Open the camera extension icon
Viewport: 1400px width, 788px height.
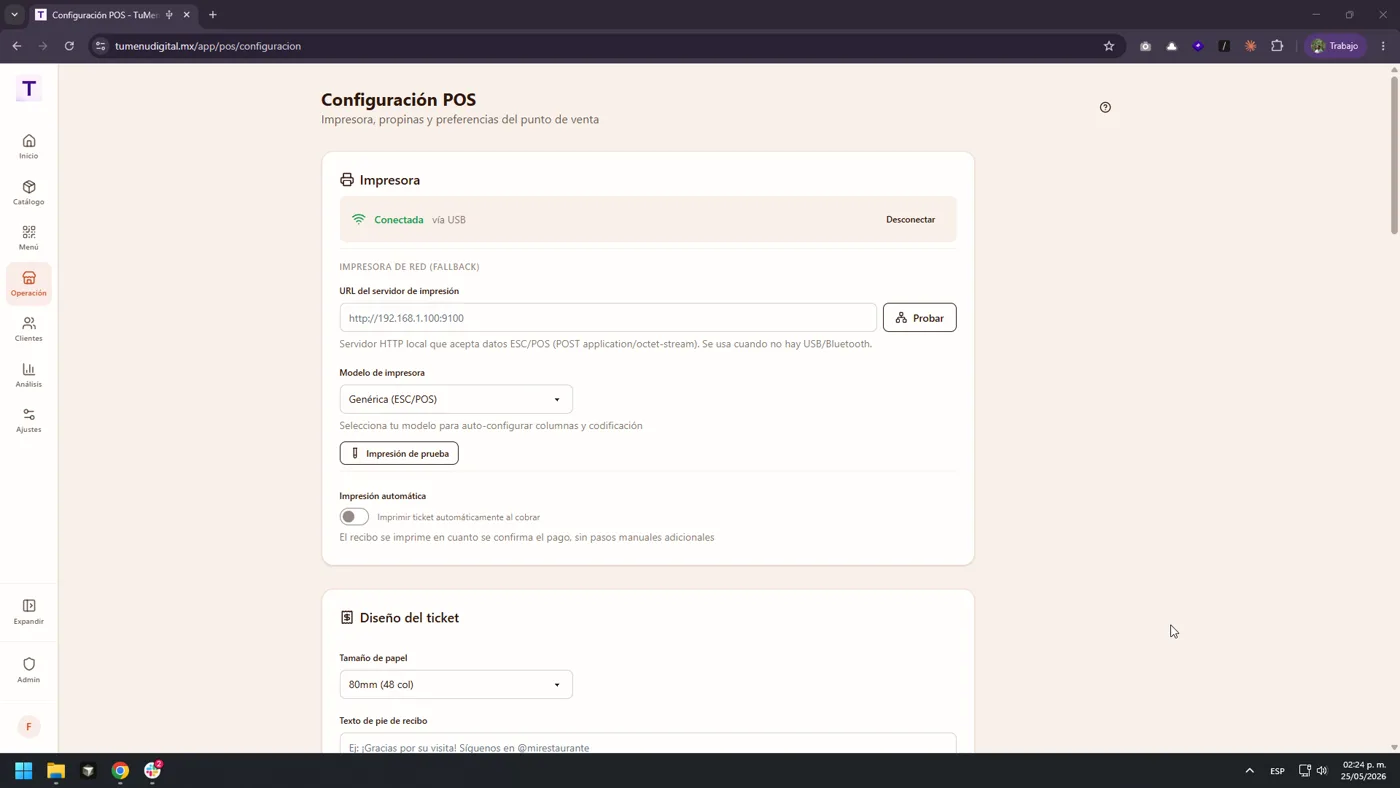1145,46
